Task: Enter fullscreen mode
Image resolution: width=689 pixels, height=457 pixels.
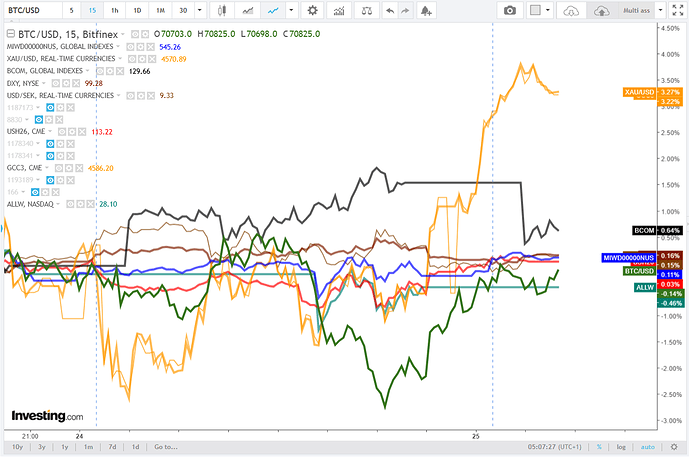Action: (678, 10)
